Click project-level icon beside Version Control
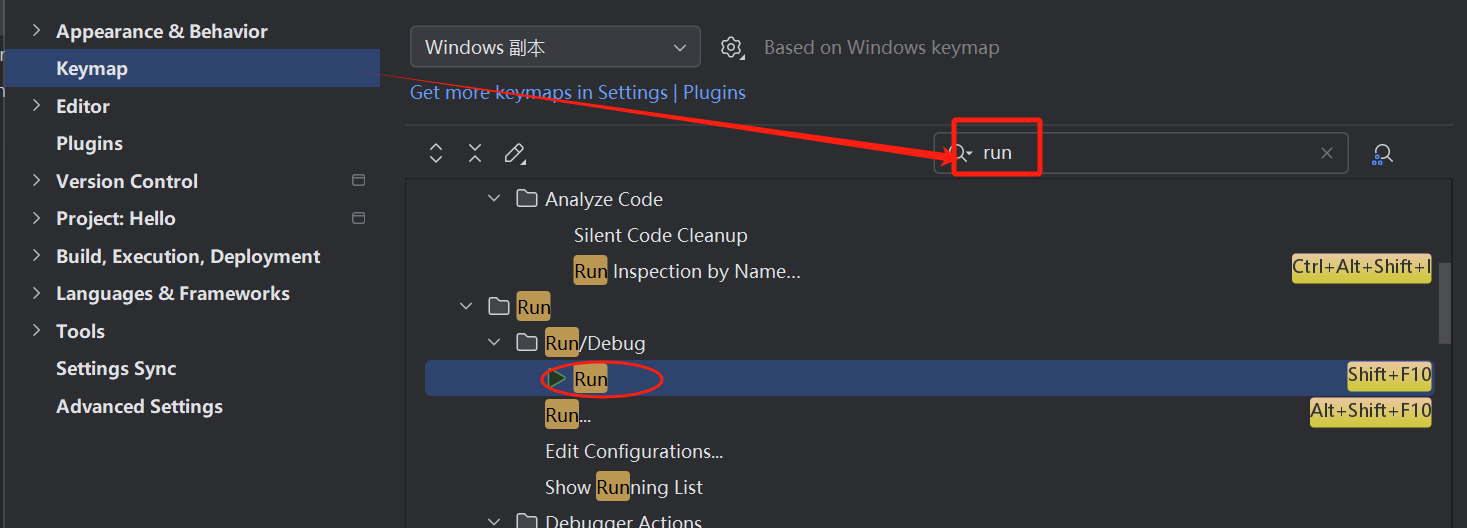The width and height of the screenshot is (1467, 528). [x=359, y=181]
